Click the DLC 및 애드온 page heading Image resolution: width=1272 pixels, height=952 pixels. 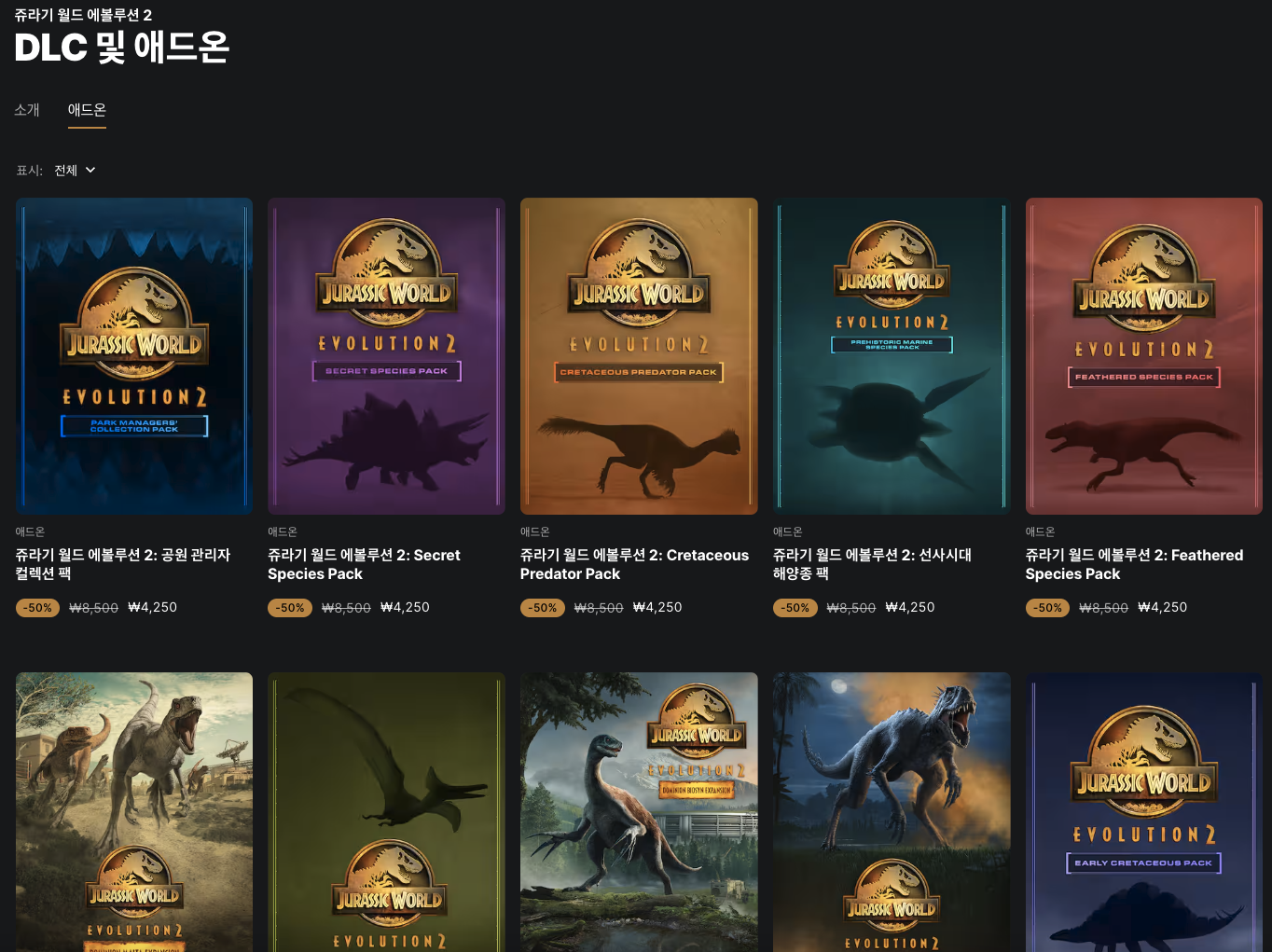click(x=122, y=47)
